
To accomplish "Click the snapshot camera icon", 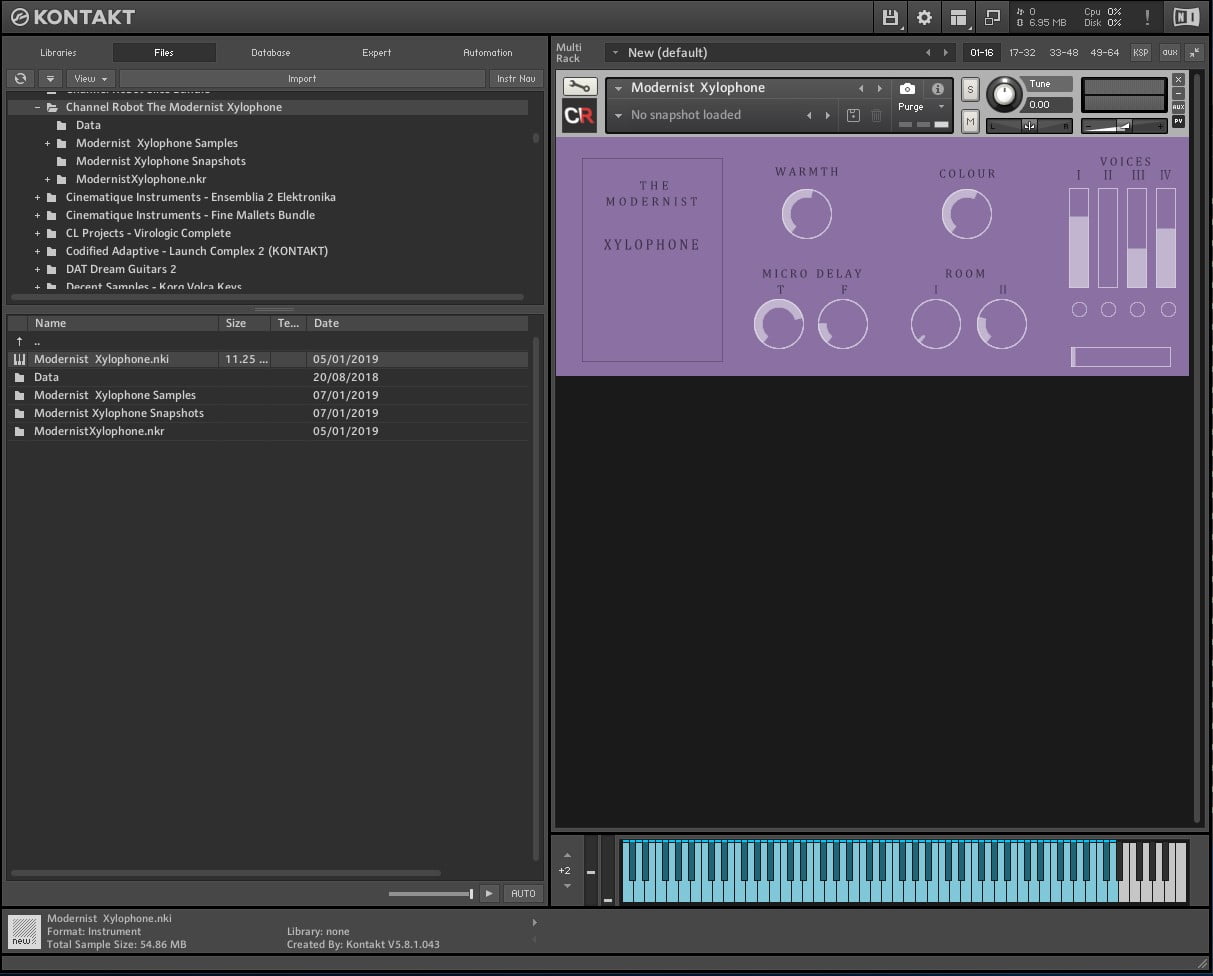I will [907, 89].
